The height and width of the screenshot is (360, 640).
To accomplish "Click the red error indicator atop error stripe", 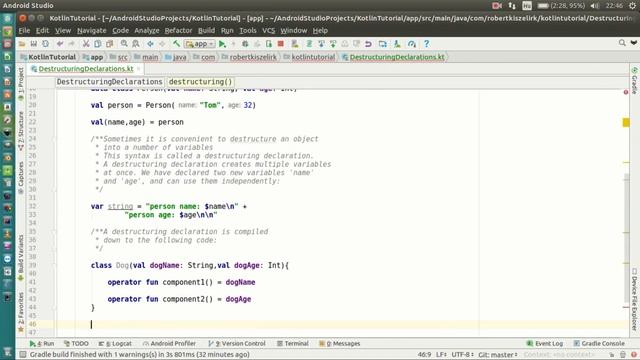I will (x=626, y=92).
